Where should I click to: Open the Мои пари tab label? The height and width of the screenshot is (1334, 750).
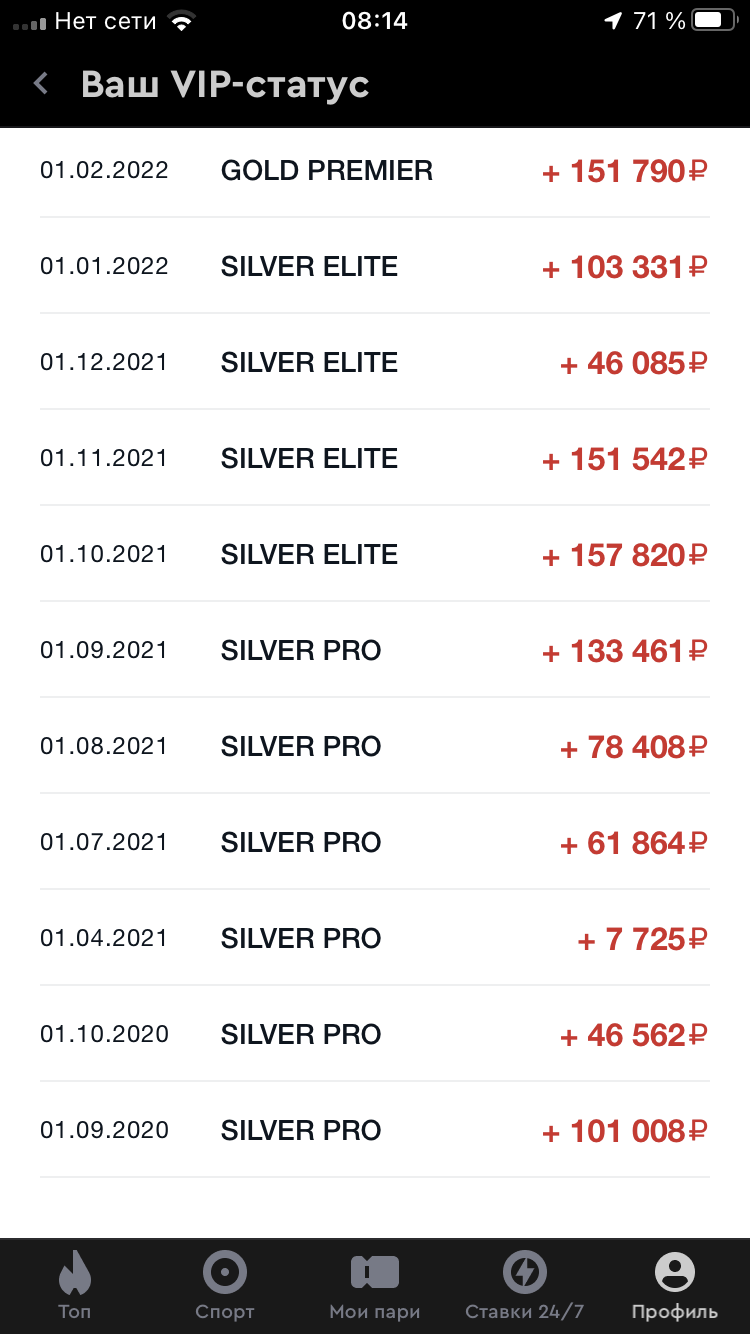375,1312
